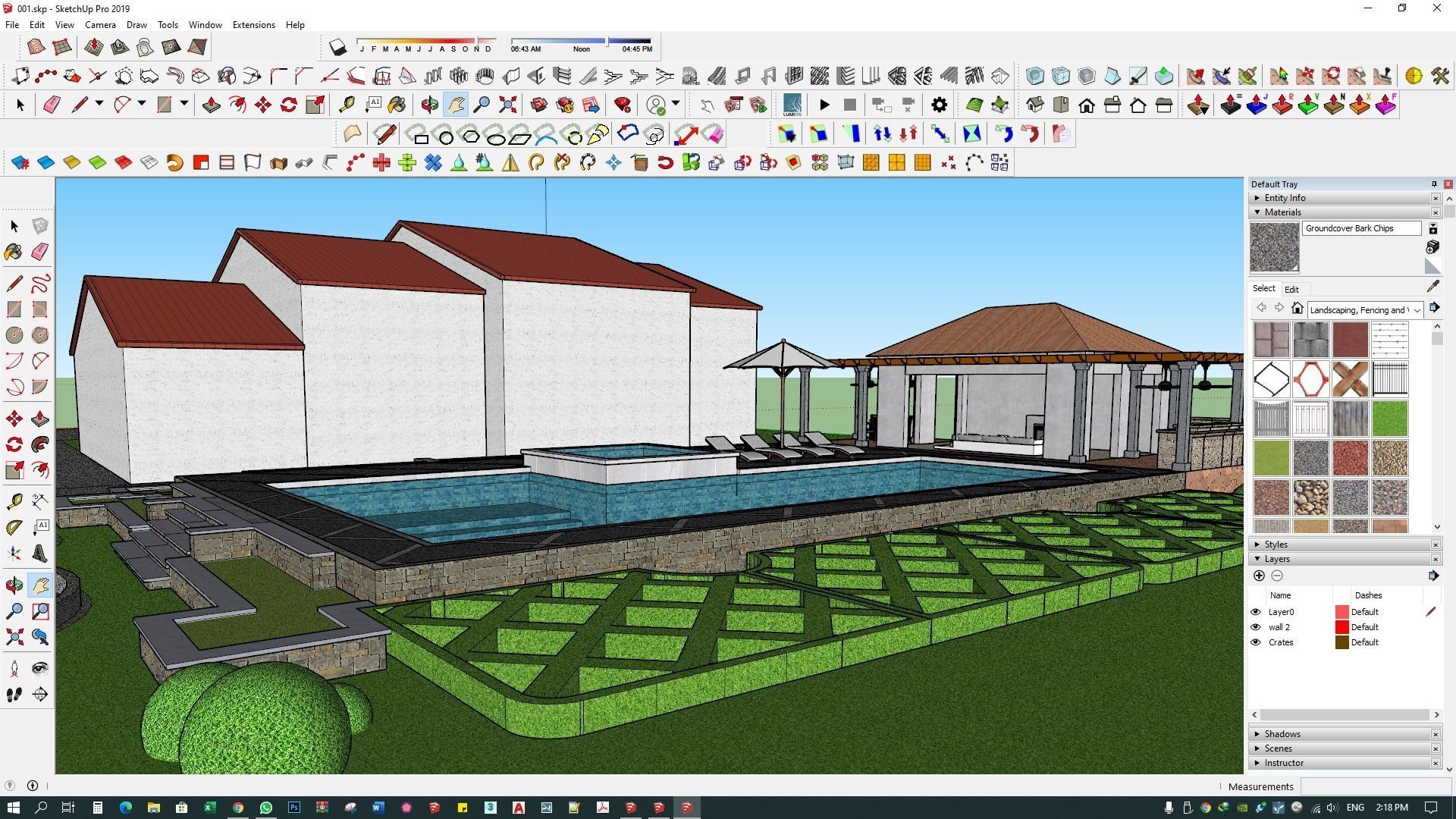Toggle the Crates layer eye icon
This screenshot has height=819, width=1456.
1255,642
